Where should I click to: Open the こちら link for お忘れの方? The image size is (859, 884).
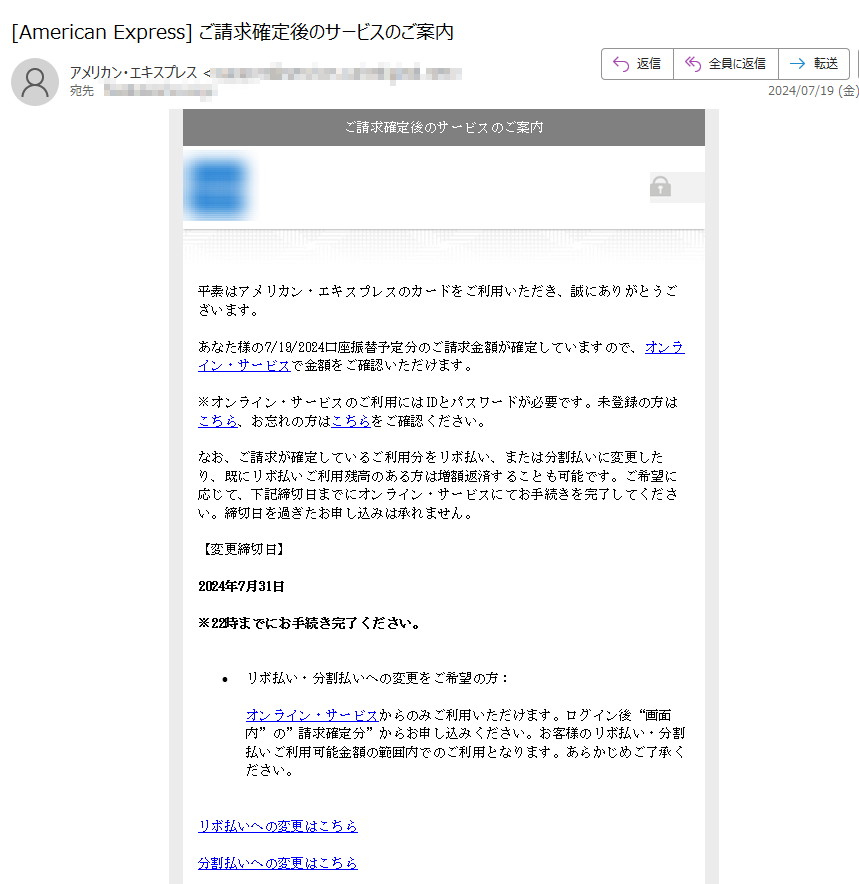pos(351,421)
